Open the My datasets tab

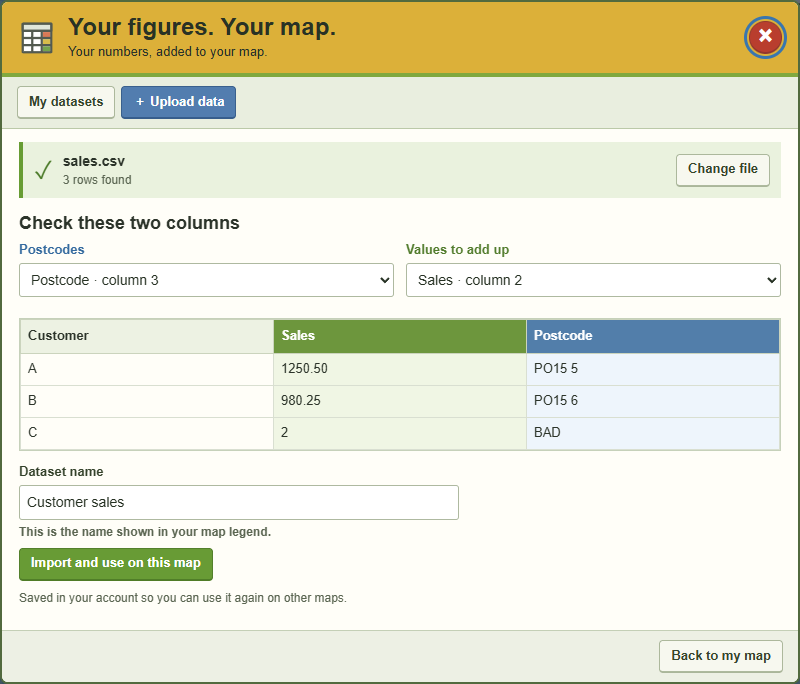coord(66,102)
